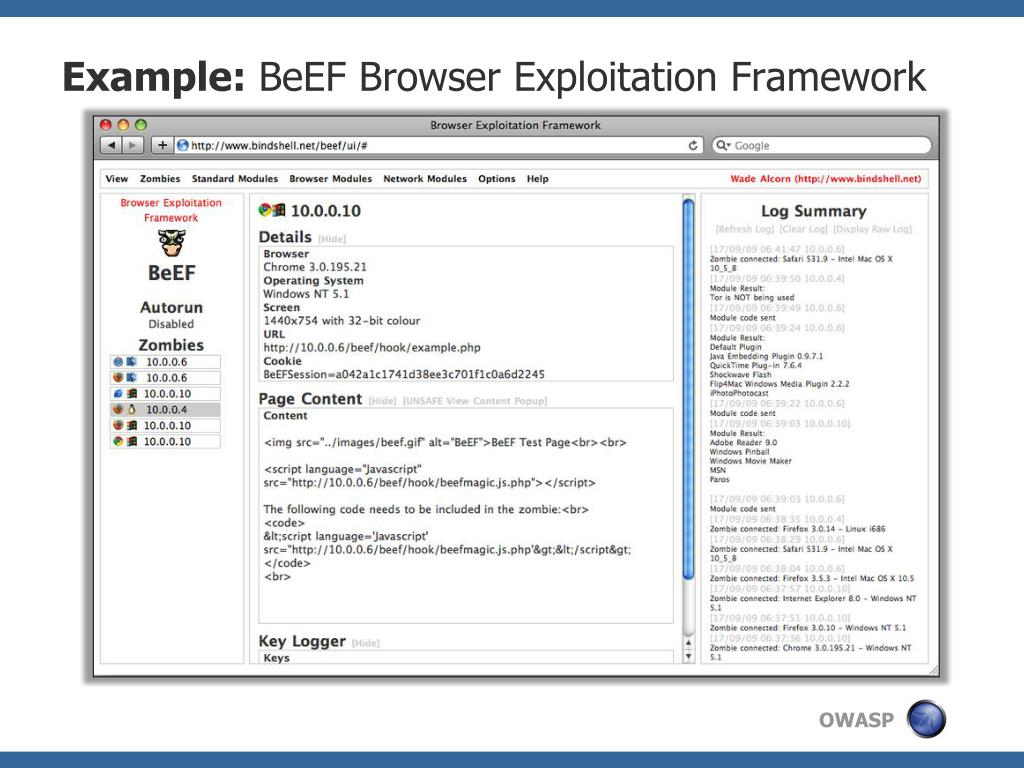Click the Display Raw Log link
Image resolution: width=1024 pixels, height=768 pixels.
coord(872,229)
